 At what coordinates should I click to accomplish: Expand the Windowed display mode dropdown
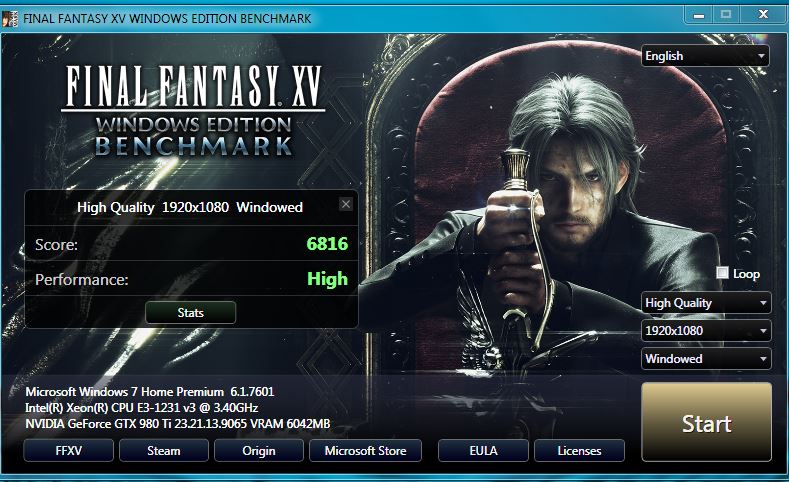(706, 359)
